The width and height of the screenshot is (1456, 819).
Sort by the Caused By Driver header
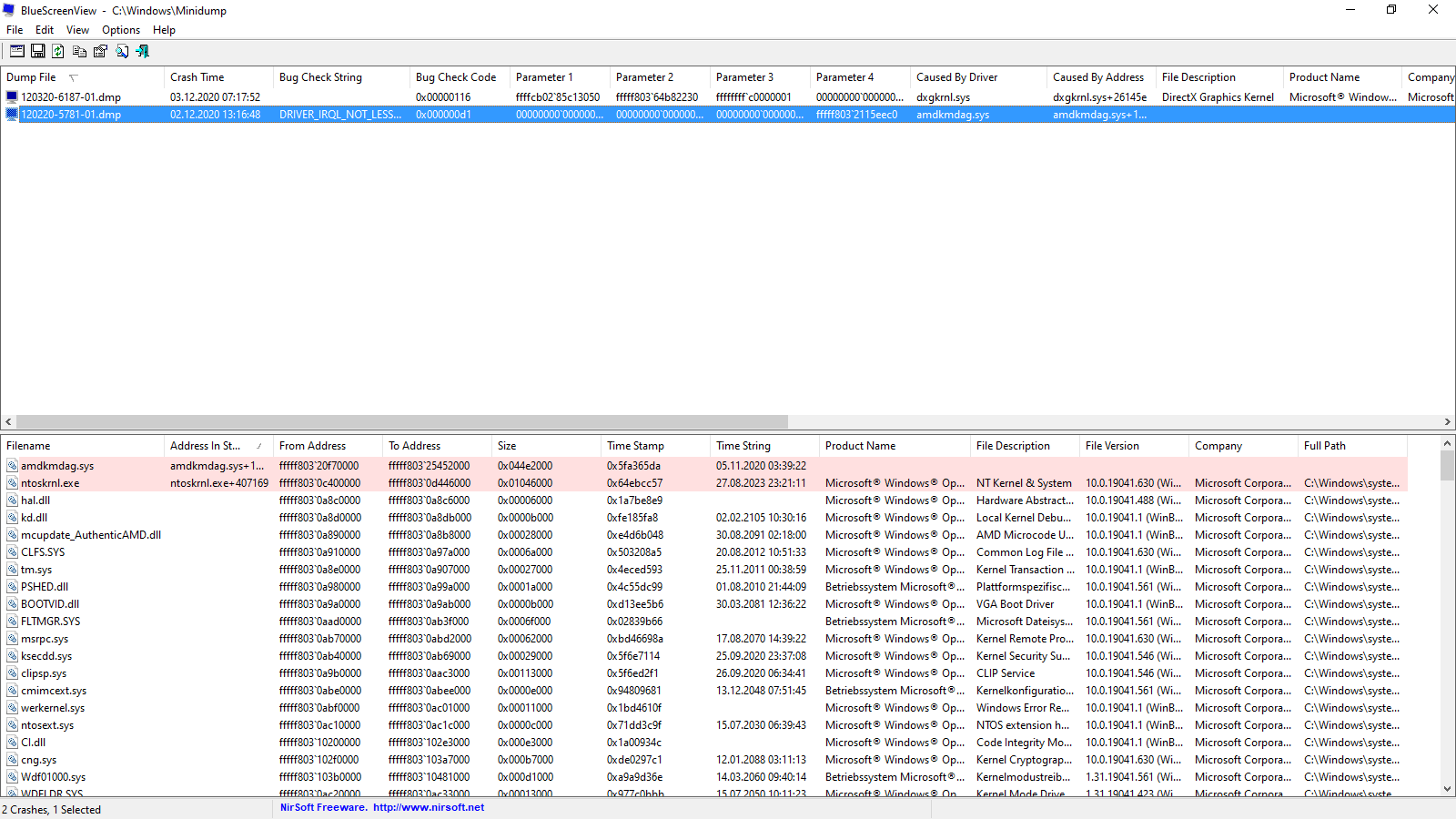coord(978,77)
